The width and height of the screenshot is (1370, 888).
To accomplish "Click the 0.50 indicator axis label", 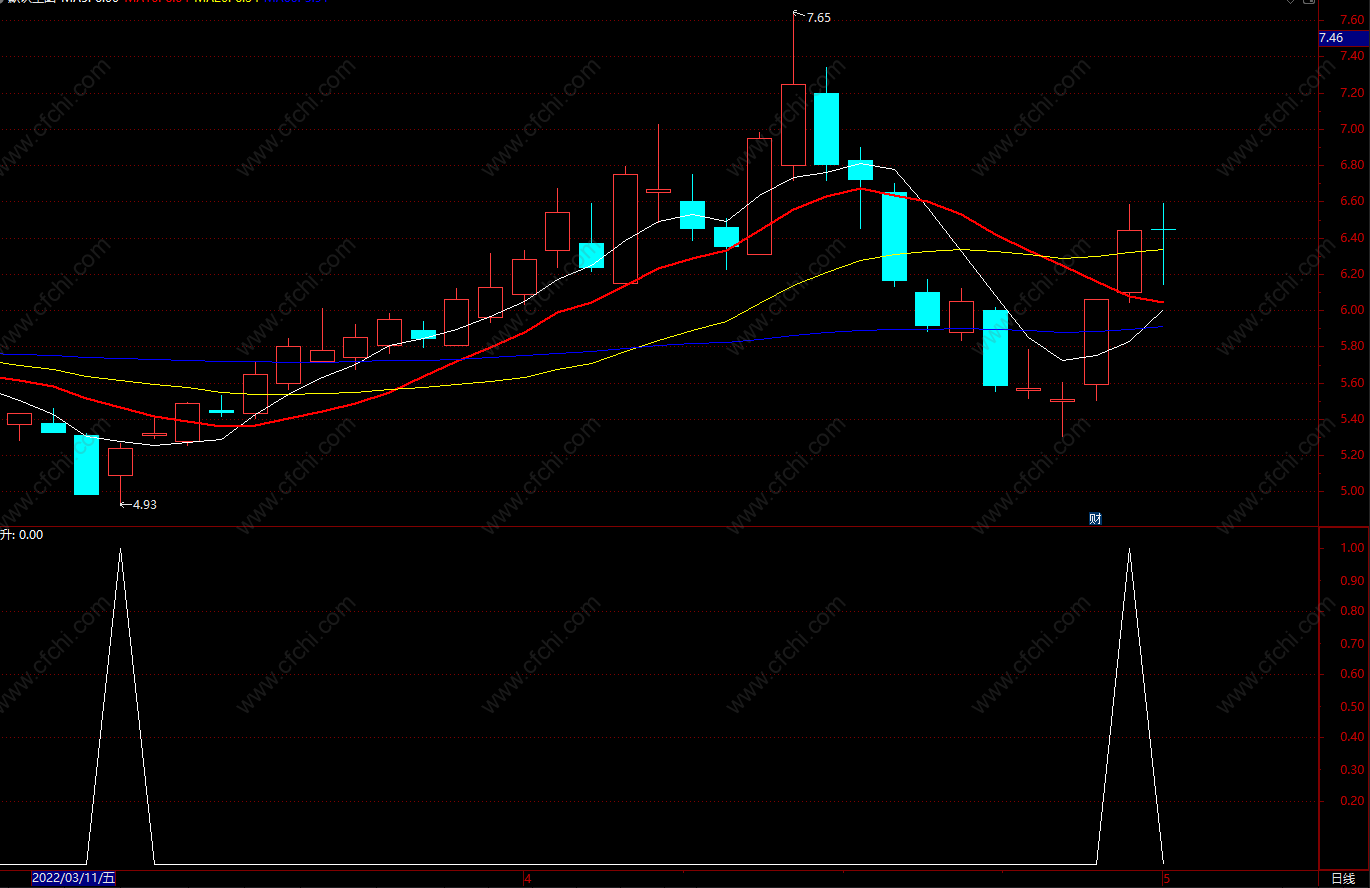I will click(x=1352, y=707).
